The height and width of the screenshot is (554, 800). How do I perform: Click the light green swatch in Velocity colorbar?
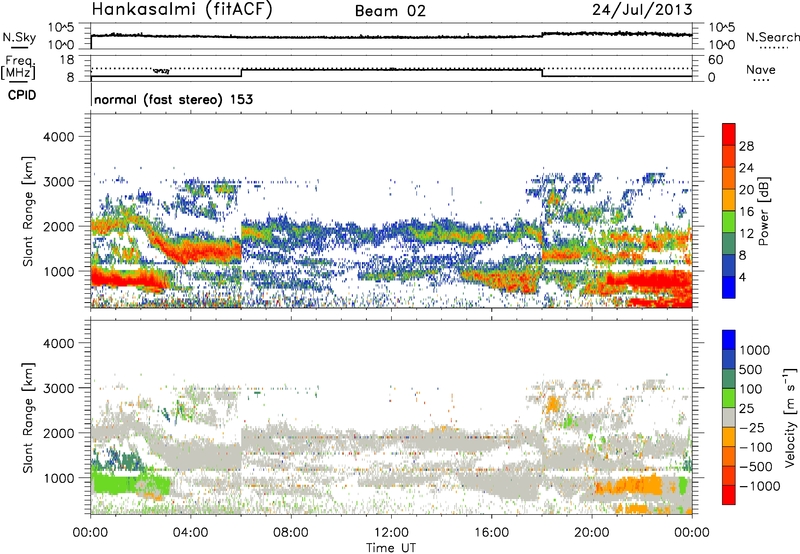coord(729,398)
